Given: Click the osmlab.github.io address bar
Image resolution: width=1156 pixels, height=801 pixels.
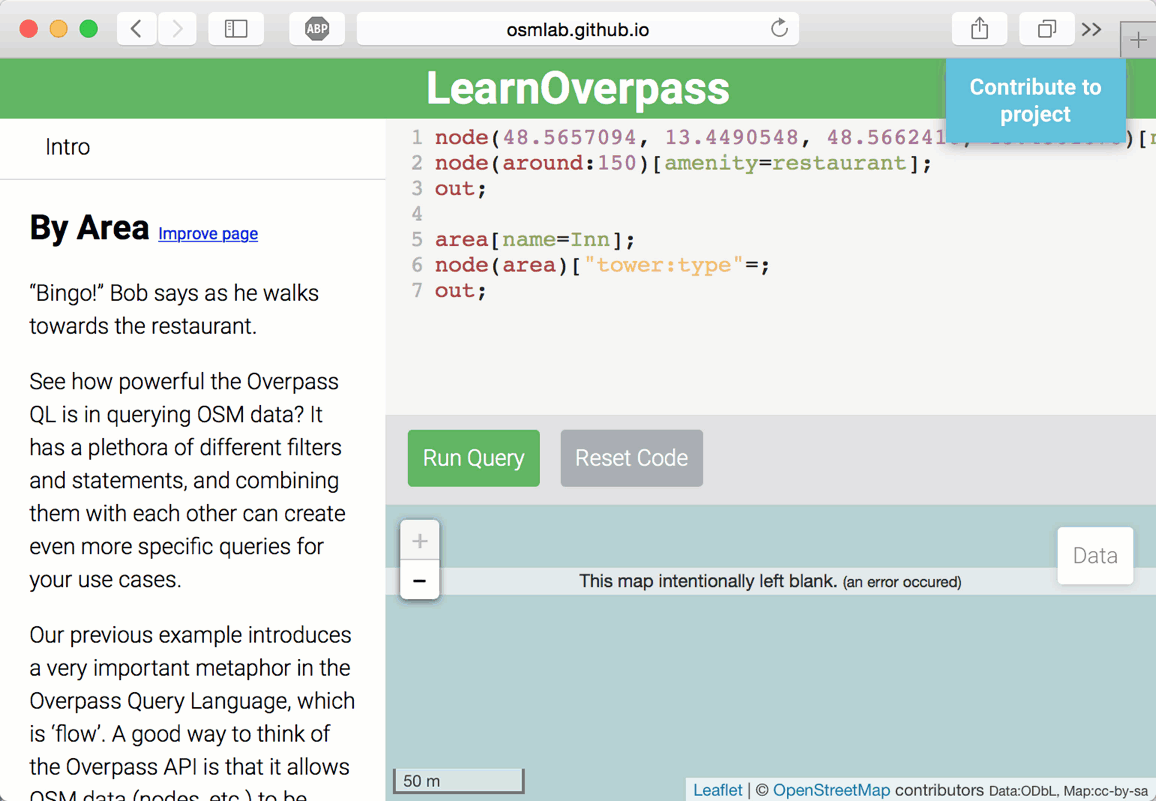Looking at the screenshot, I should [577, 30].
